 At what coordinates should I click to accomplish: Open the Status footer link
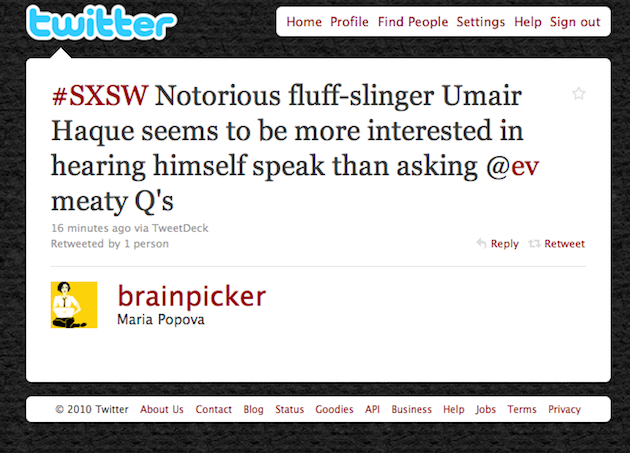[x=289, y=409]
